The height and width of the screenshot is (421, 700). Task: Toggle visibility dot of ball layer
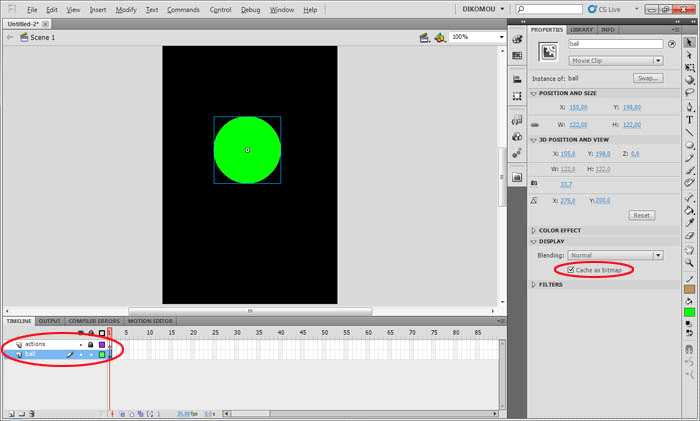pos(81,355)
